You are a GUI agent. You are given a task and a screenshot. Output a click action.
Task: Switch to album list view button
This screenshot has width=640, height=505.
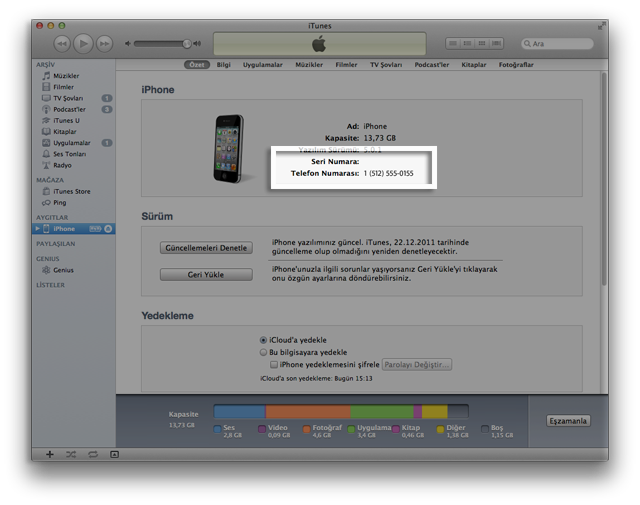467,43
